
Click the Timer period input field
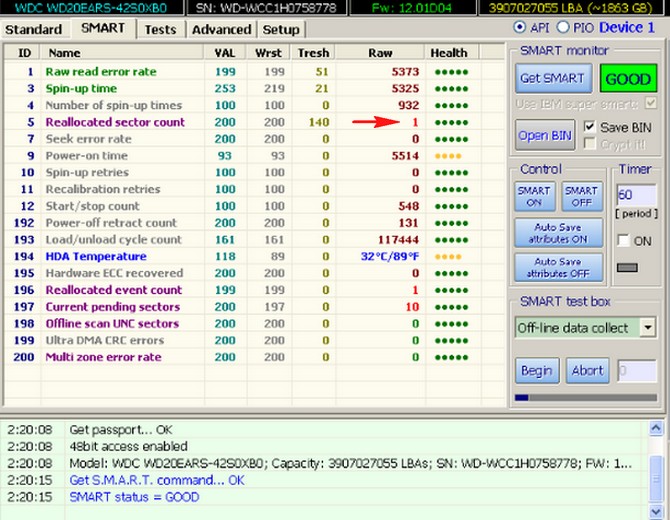tap(634, 194)
